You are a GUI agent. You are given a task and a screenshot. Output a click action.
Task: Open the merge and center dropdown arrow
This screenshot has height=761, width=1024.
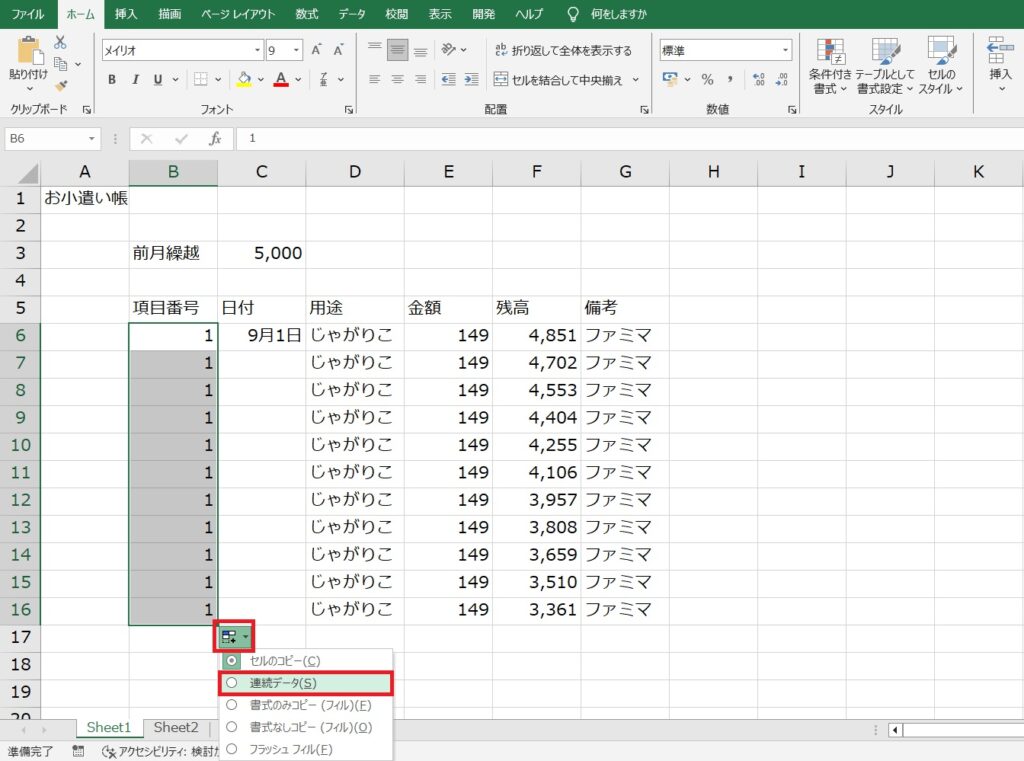click(x=635, y=80)
